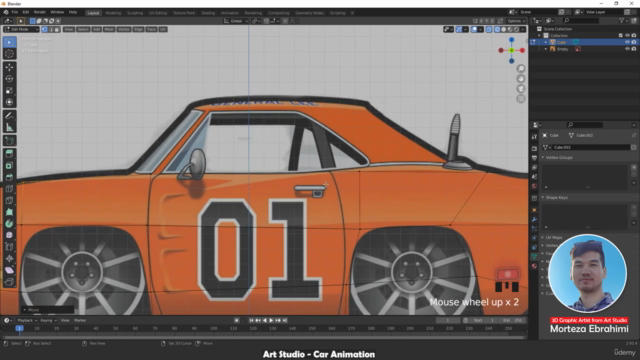Switch to the Shading workspace tab
The height and width of the screenshot is (360, 640).
(208, 13)
